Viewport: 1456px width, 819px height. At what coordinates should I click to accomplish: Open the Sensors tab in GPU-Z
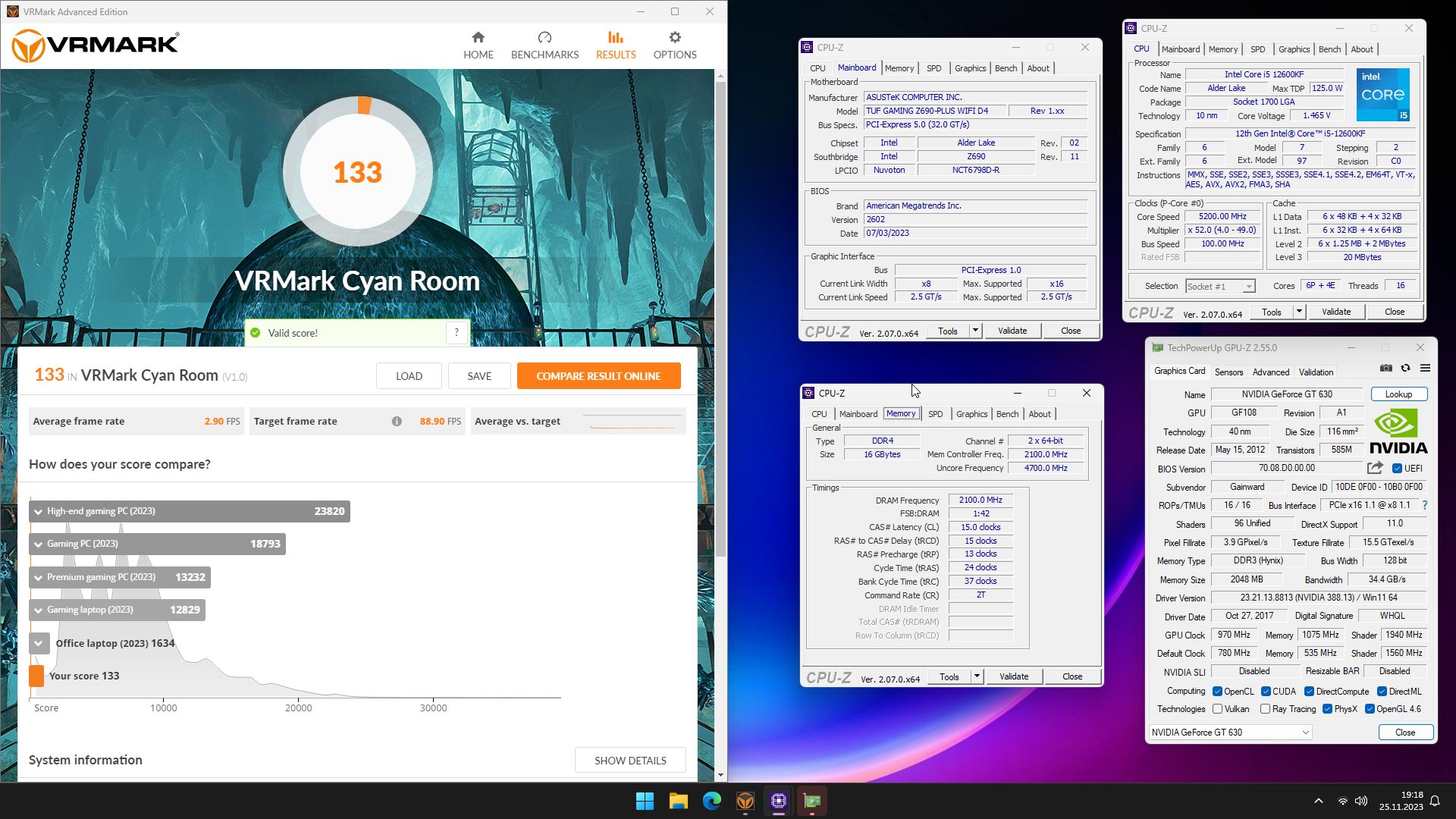tap(1228, 372)
